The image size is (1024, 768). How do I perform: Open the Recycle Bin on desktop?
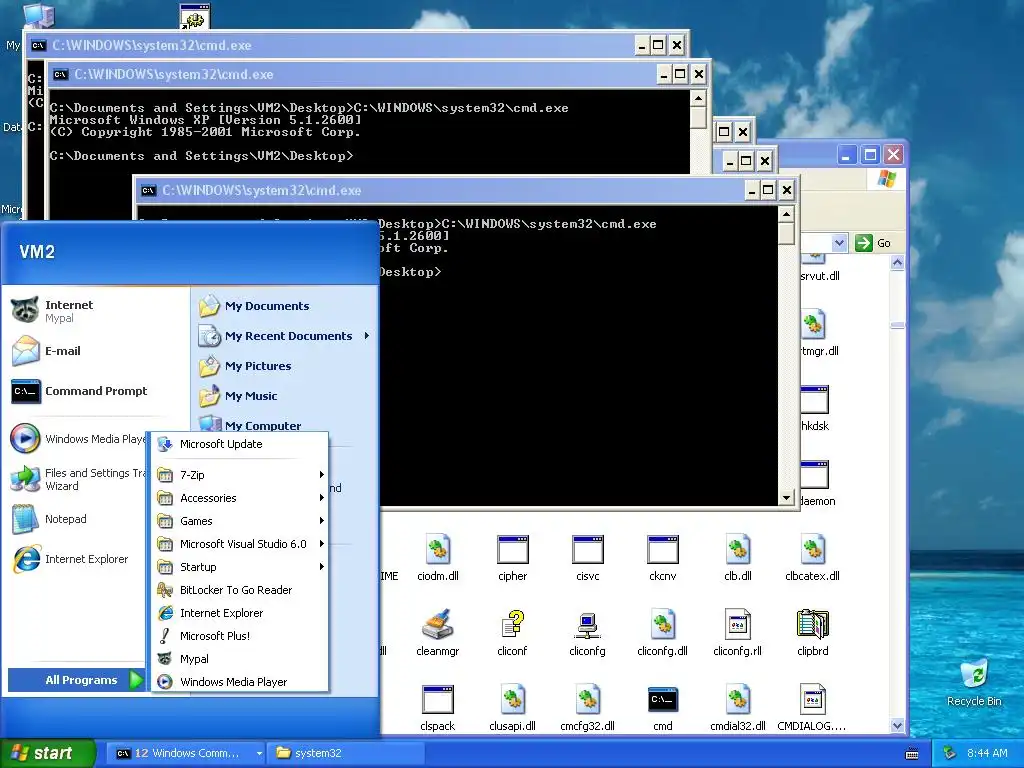[x=974, y=682]
